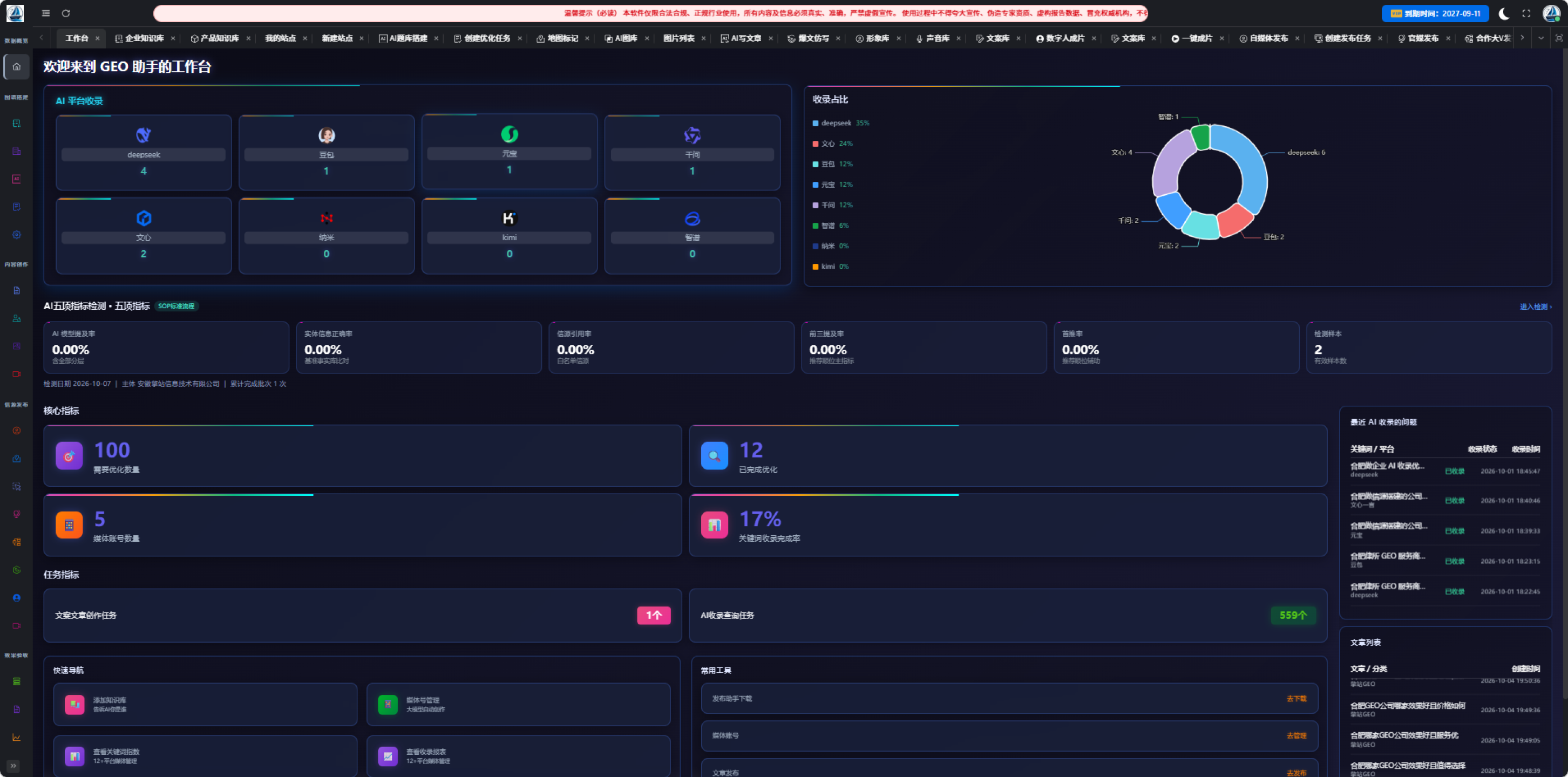Click the 需要优化数量 target icon
This screenshot has width=1568, height=777.
pos(69,456)
